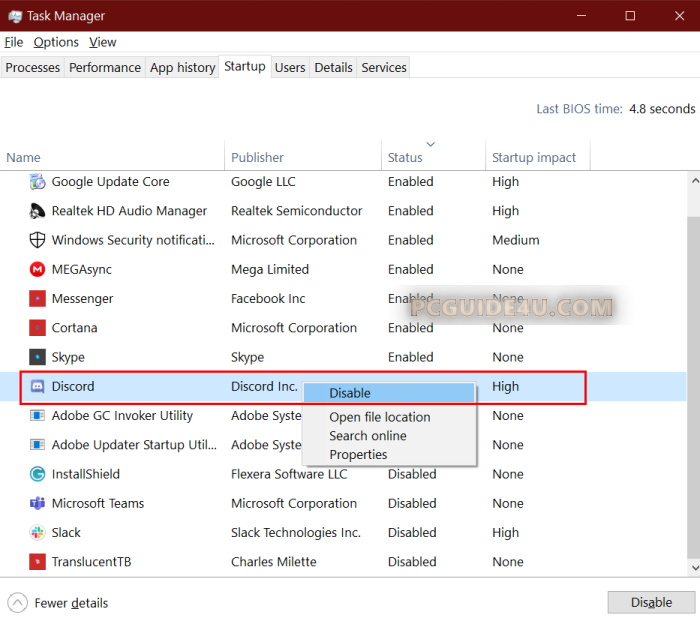Click the Slack app icon

tap(37, 533)
